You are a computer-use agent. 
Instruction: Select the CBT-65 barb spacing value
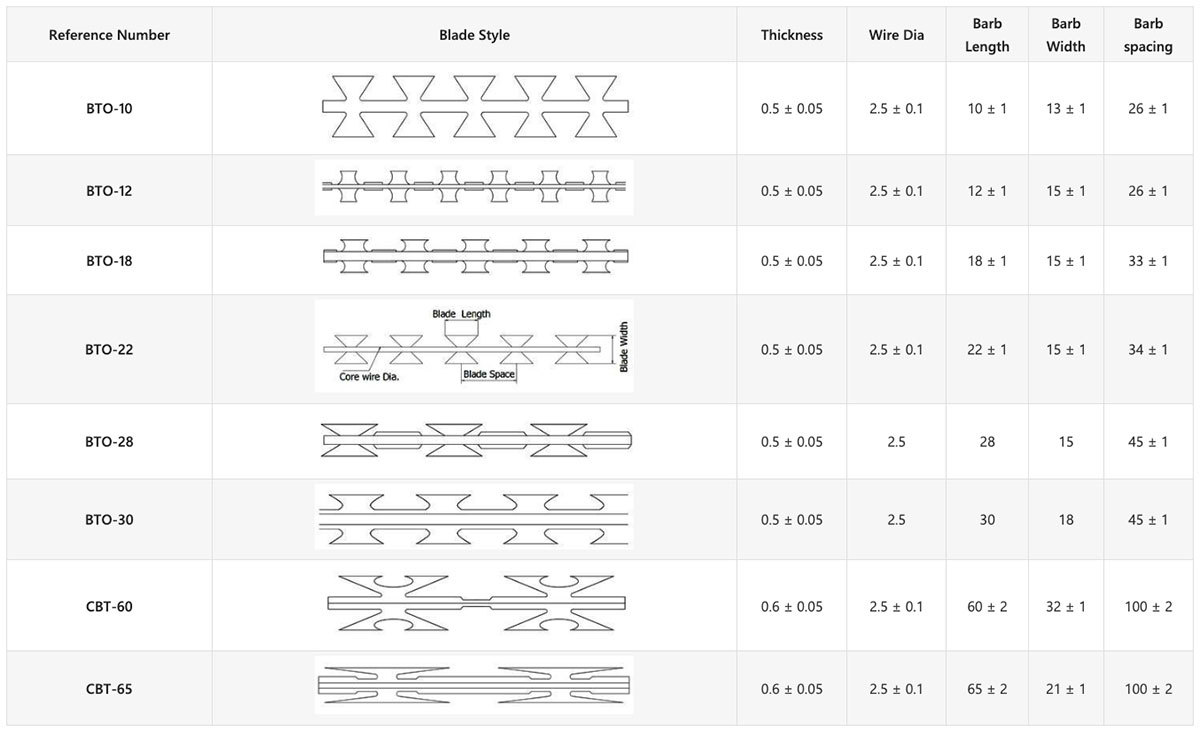pos(1148,689)
